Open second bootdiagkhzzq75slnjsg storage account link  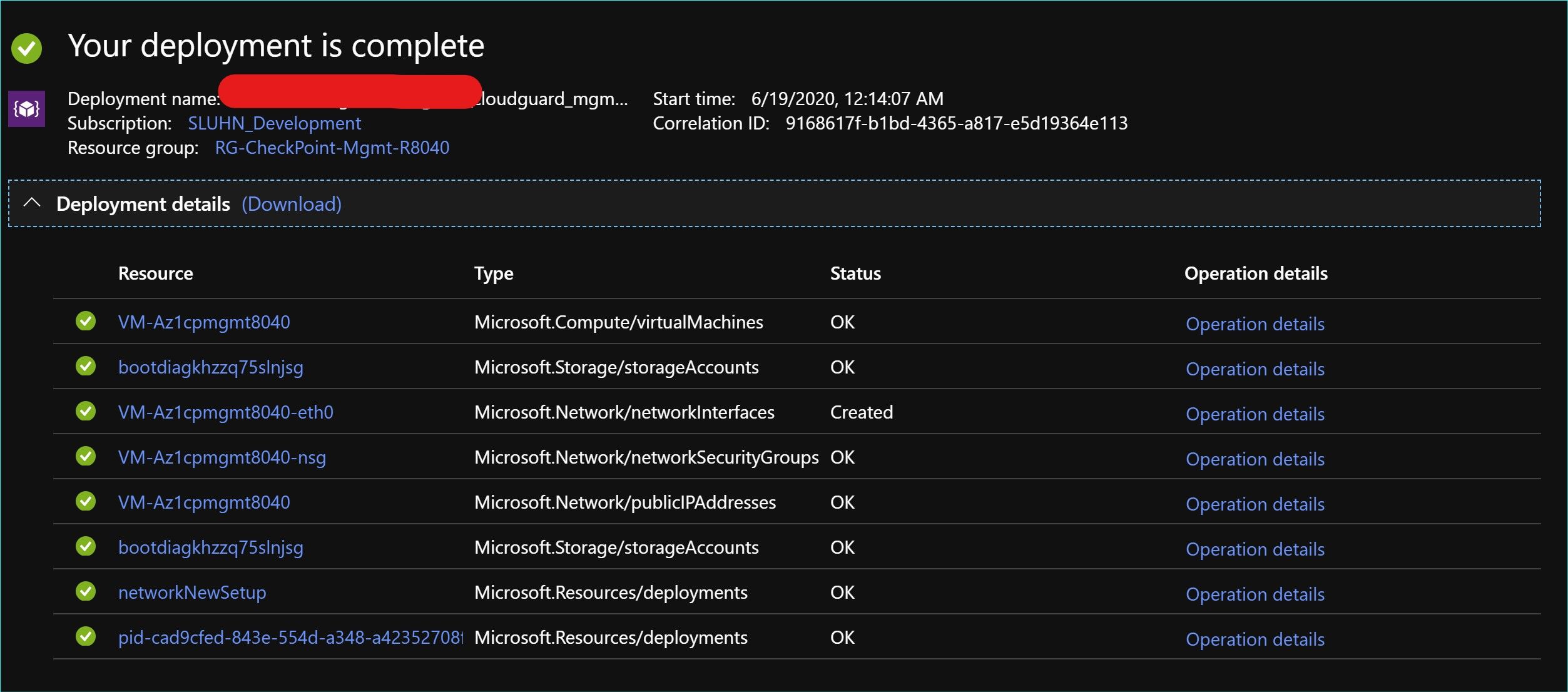pyautogui.click(x=211, y=547)
